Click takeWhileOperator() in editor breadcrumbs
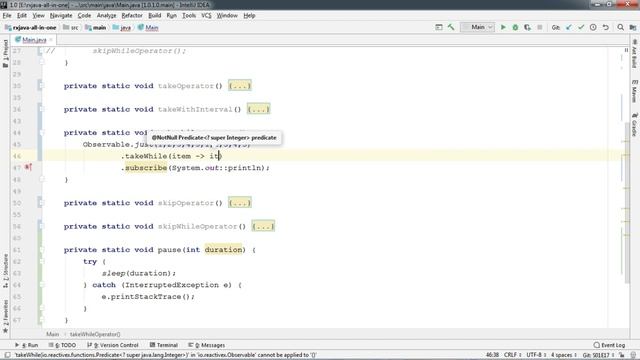640x360 pixels. [95, 334]
